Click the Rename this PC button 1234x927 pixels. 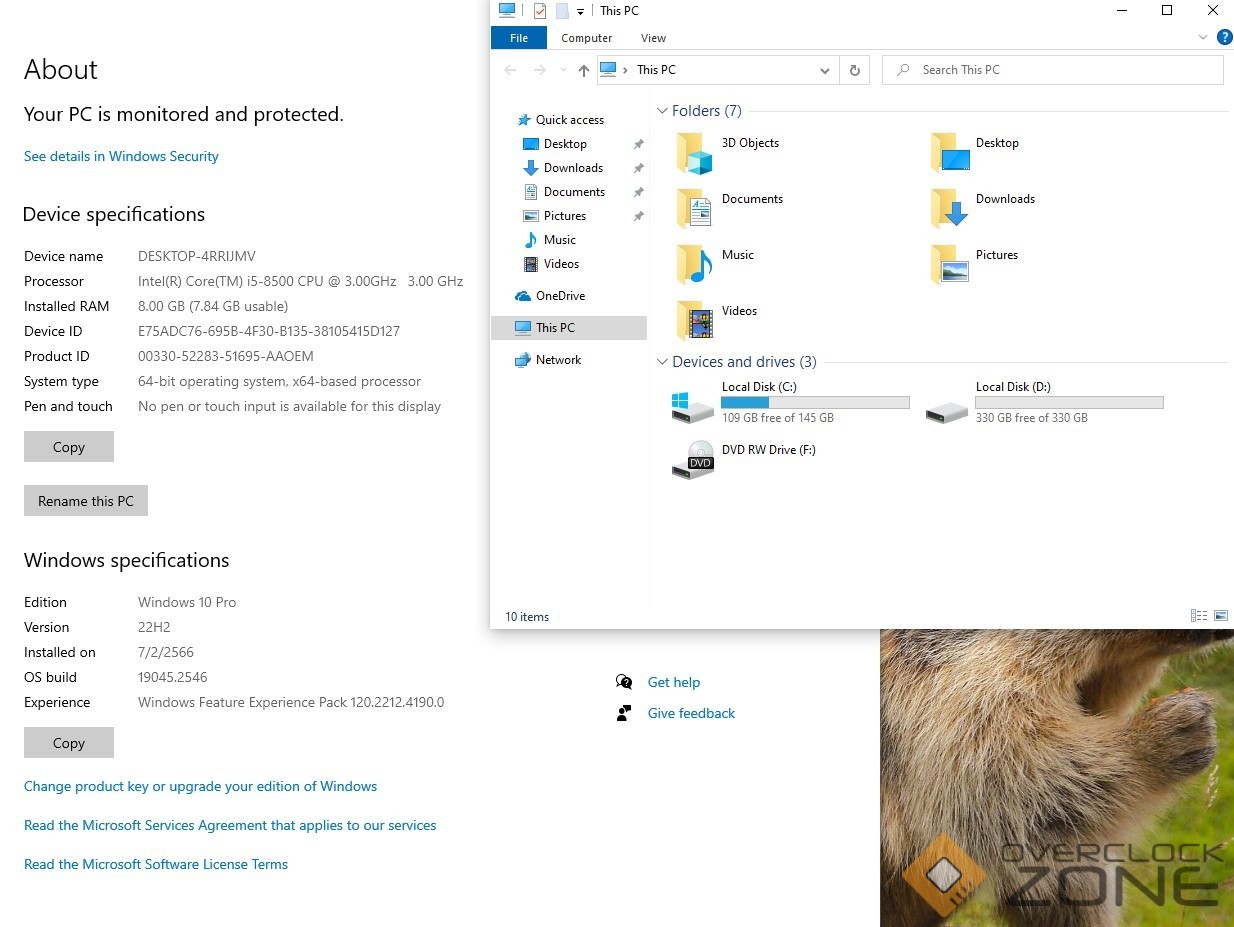[x=86, y=501]
